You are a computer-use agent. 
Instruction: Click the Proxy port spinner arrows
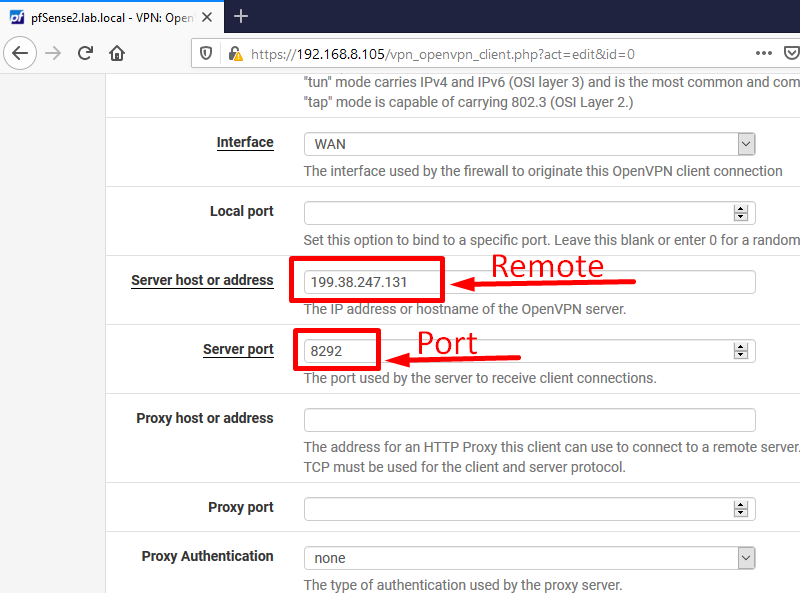[x=740, y=509]
